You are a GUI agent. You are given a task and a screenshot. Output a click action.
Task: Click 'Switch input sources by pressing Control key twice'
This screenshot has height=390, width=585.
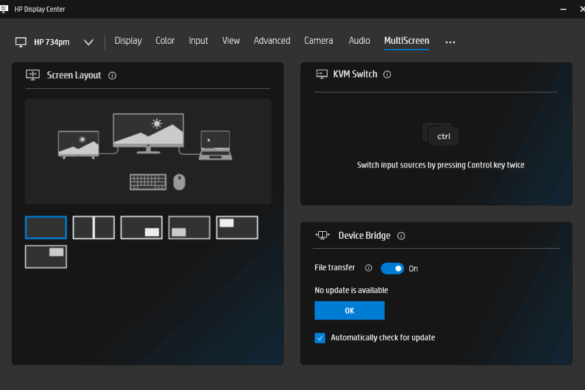441,165
